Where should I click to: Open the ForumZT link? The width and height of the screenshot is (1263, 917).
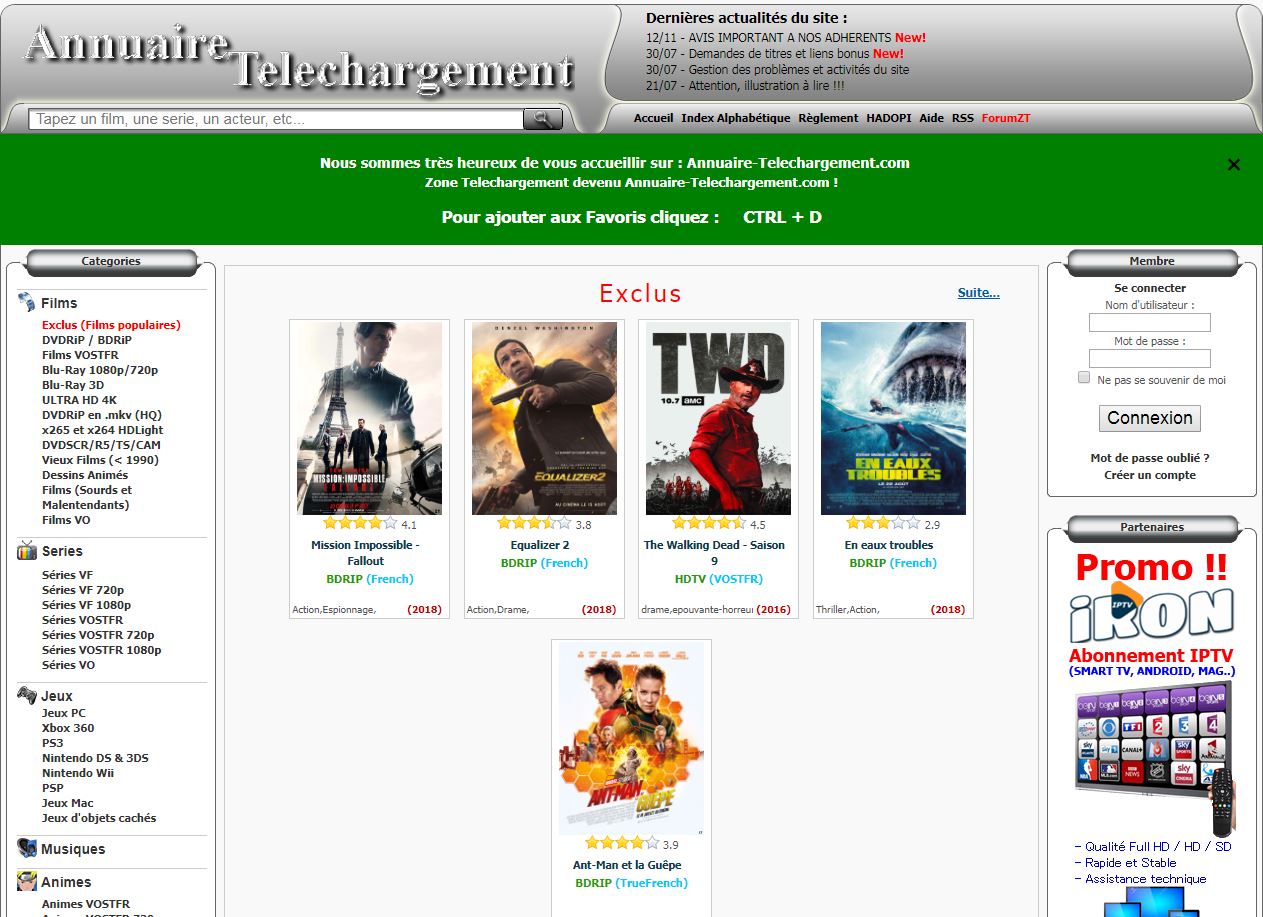1006,118
